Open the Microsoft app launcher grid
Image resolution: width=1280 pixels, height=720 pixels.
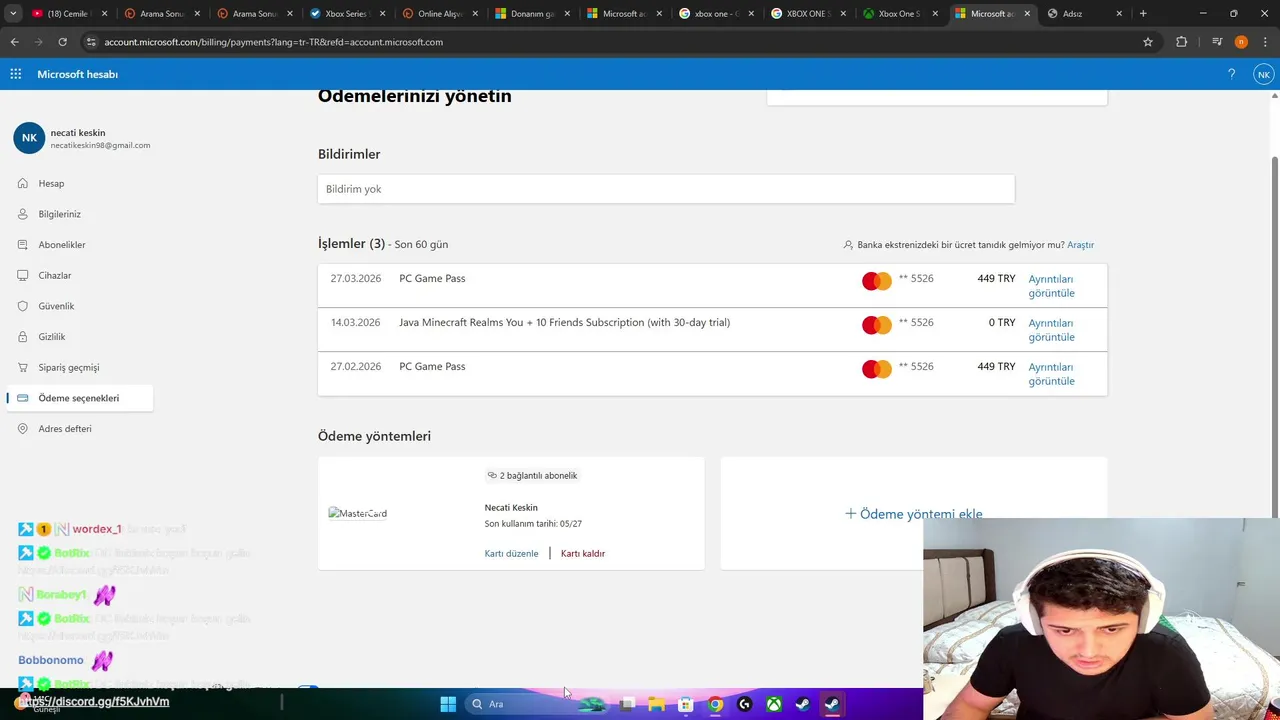pos(16,74)
